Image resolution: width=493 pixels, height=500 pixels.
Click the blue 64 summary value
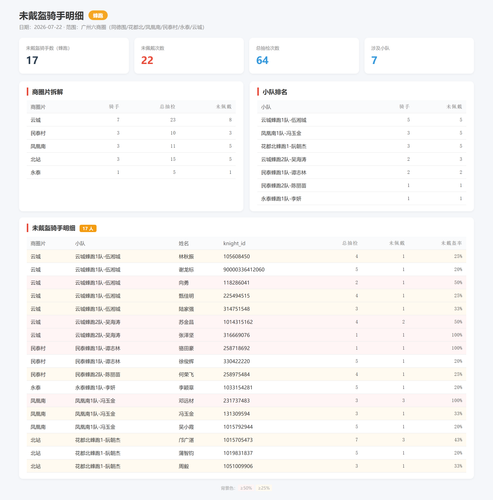(x=262, y=60)
